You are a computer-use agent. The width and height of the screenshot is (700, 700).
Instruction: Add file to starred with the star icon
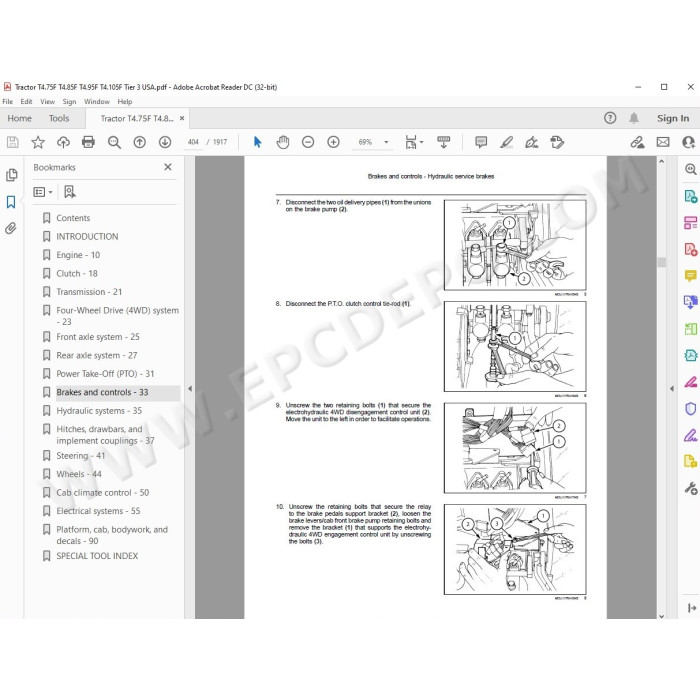pyautogui.click(x=38, y=142)
